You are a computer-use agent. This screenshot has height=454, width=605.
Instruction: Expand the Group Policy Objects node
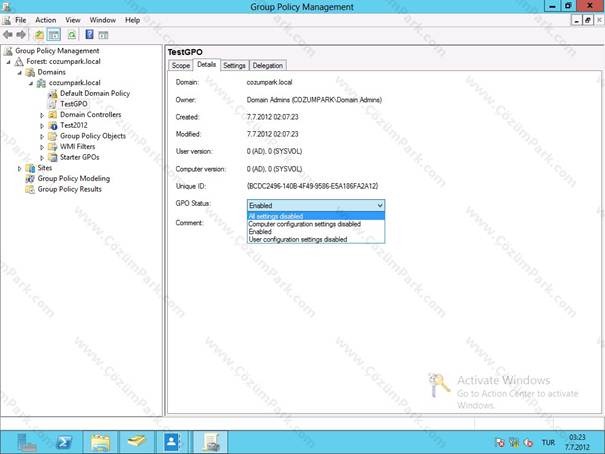click(42, 136)
